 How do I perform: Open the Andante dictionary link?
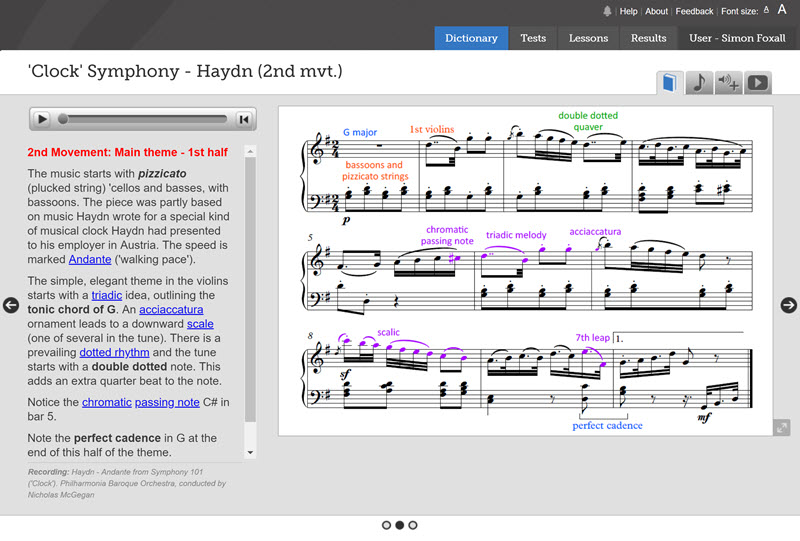click(90, 259)
